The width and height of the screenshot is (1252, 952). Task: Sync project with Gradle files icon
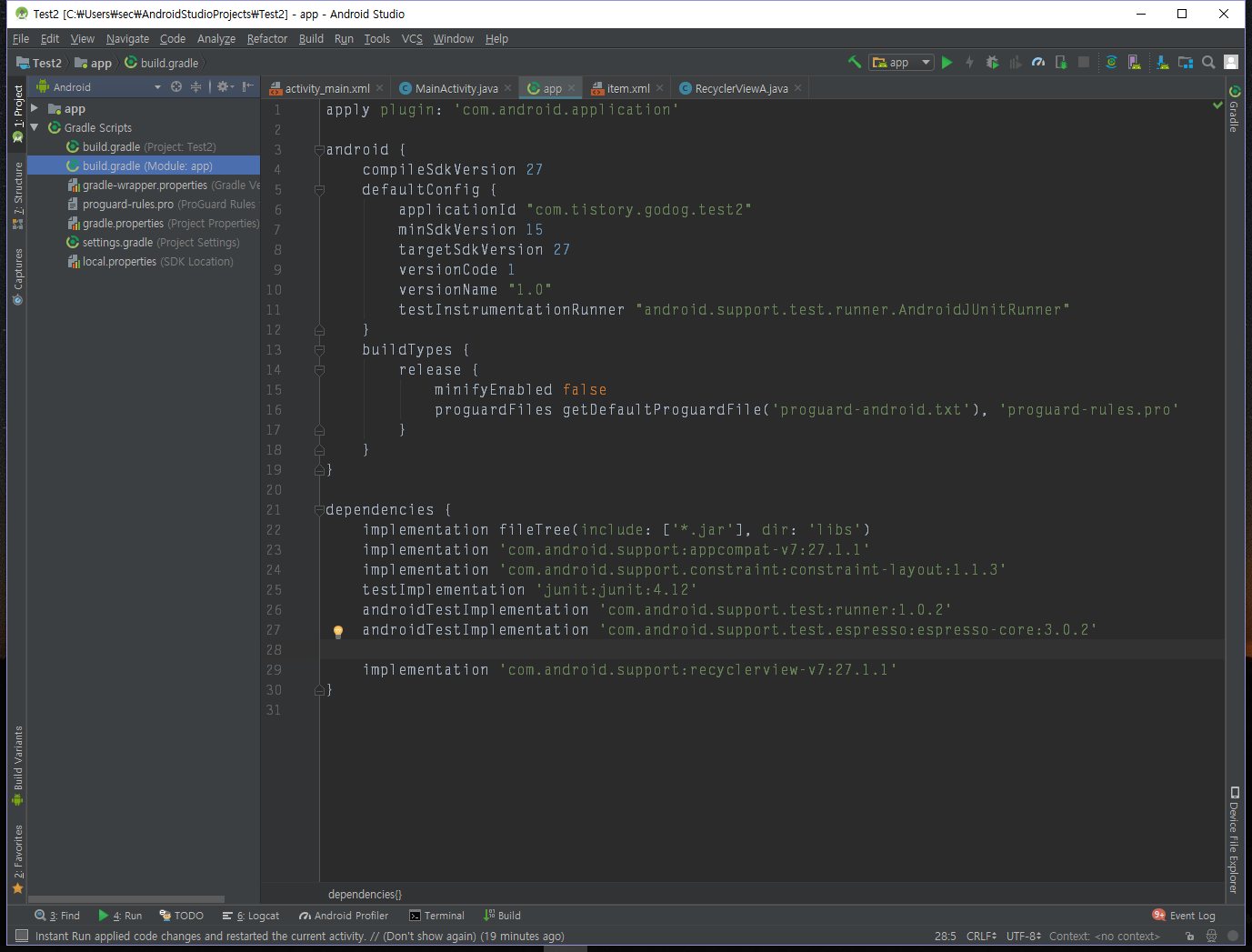point(1111,62)
